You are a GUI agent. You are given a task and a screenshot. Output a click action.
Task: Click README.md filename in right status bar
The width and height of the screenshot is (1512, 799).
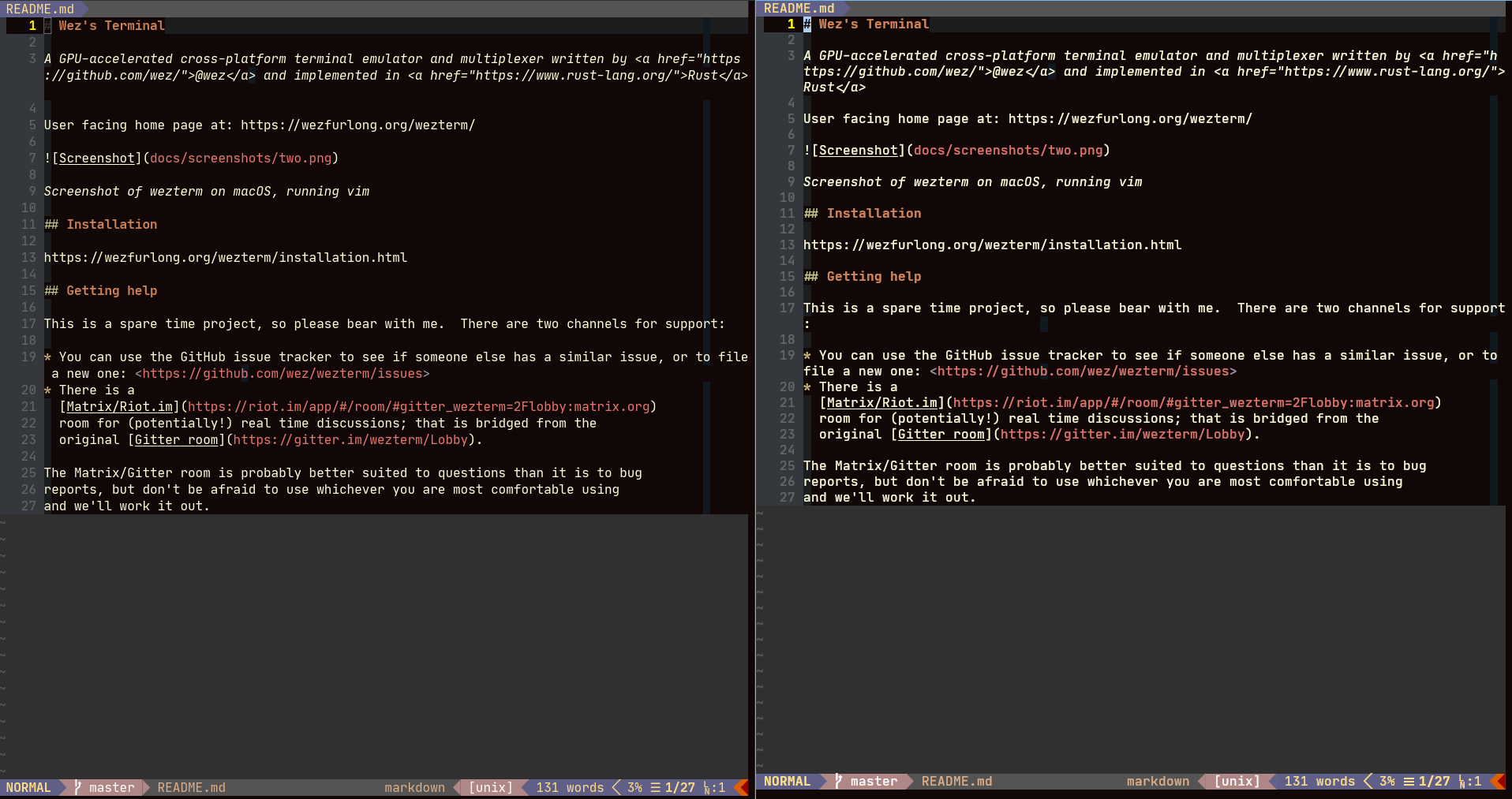tap(957, 781)
